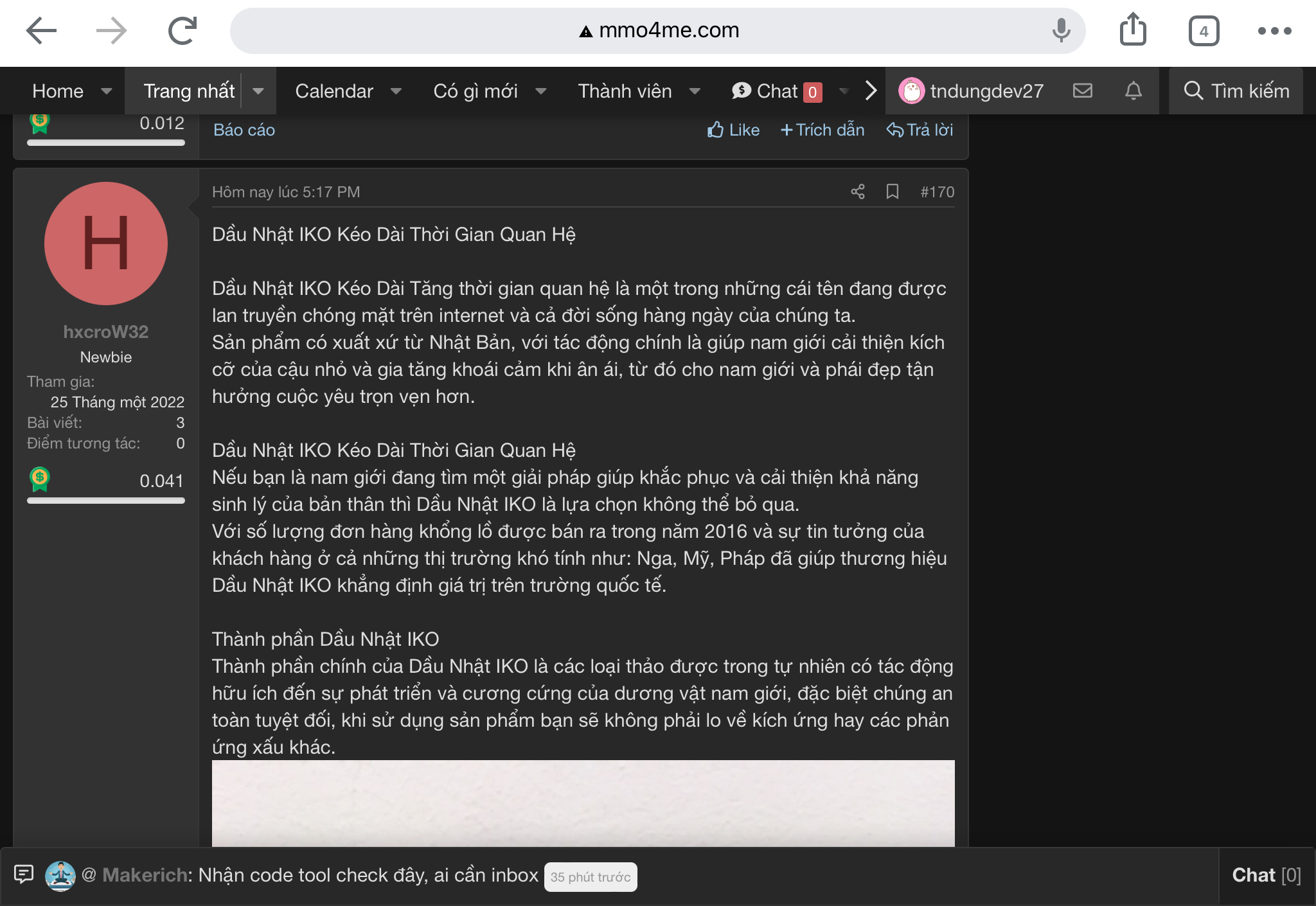
Task: Open the #170 post permalink
Action: [938, 192]
